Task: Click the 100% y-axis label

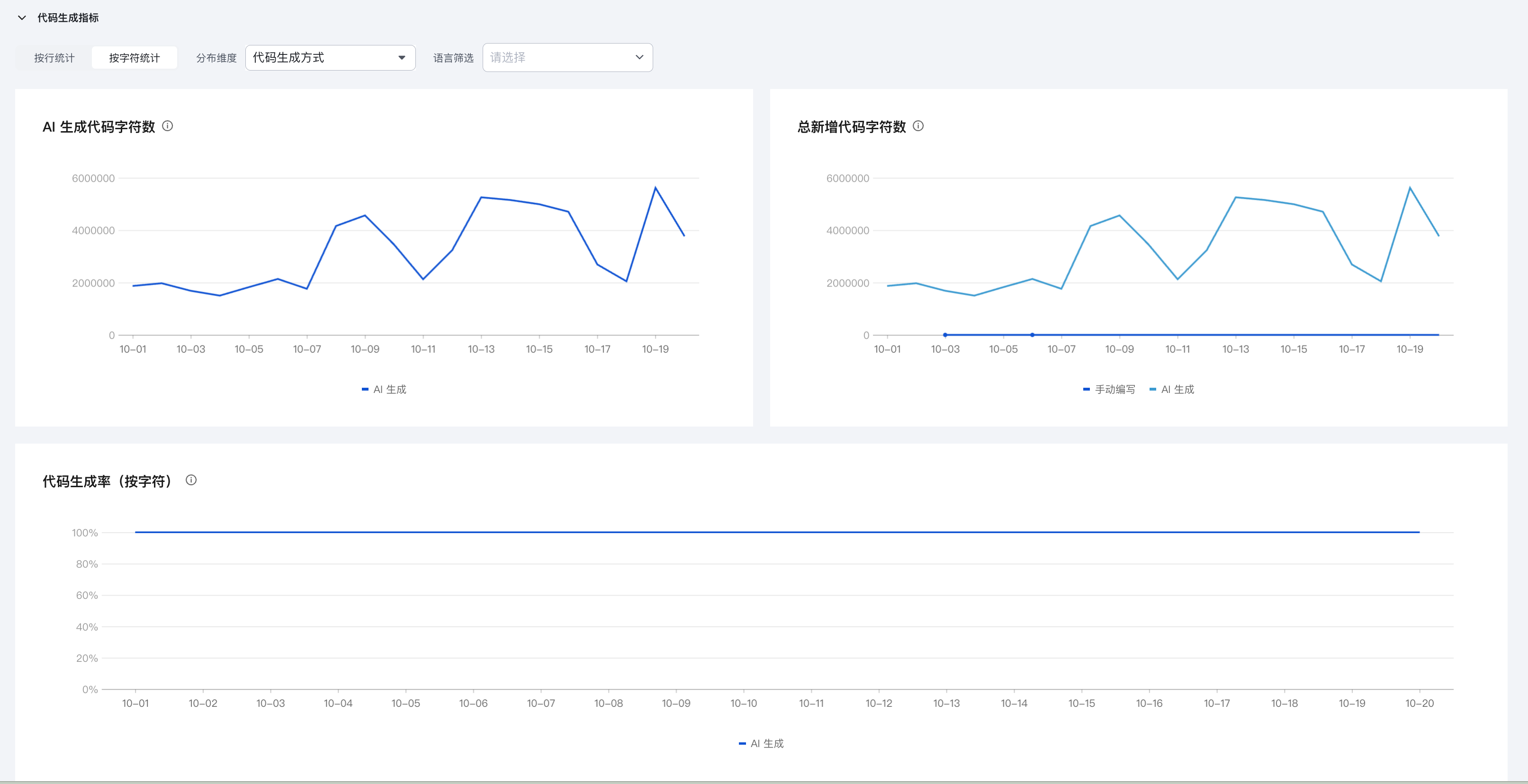Action: click(x=85, y=533)
